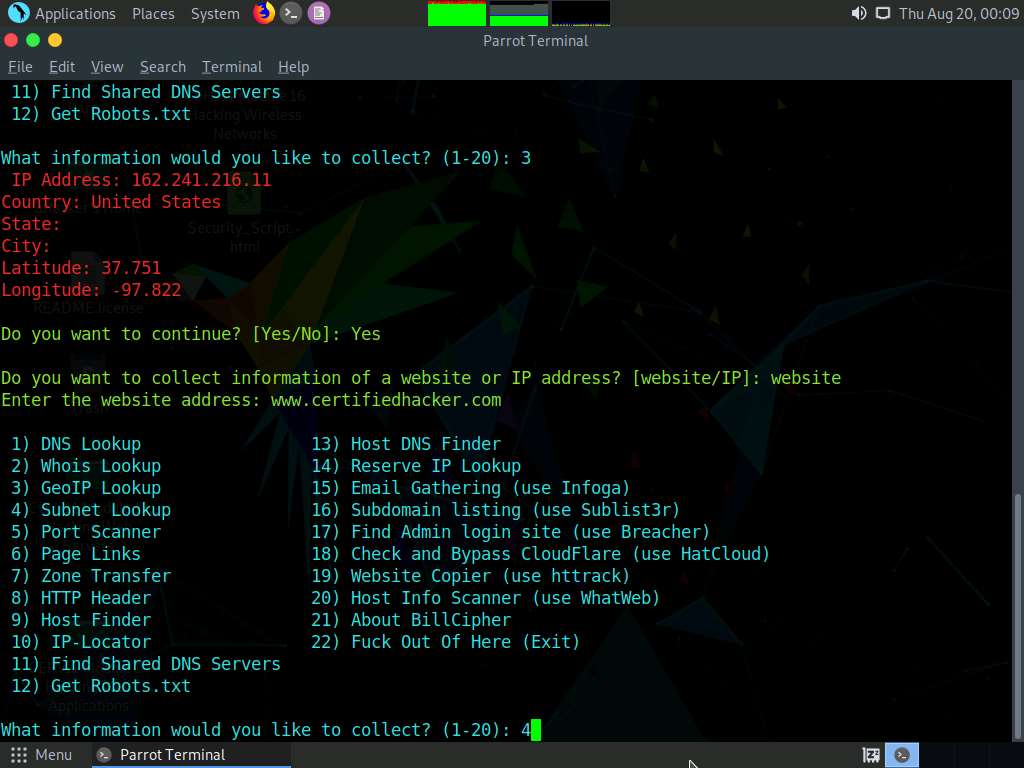This screenshot has width=1024, height=768.
Task: Click the green cursor at the bottom prompt
Action: pos(536,730)
